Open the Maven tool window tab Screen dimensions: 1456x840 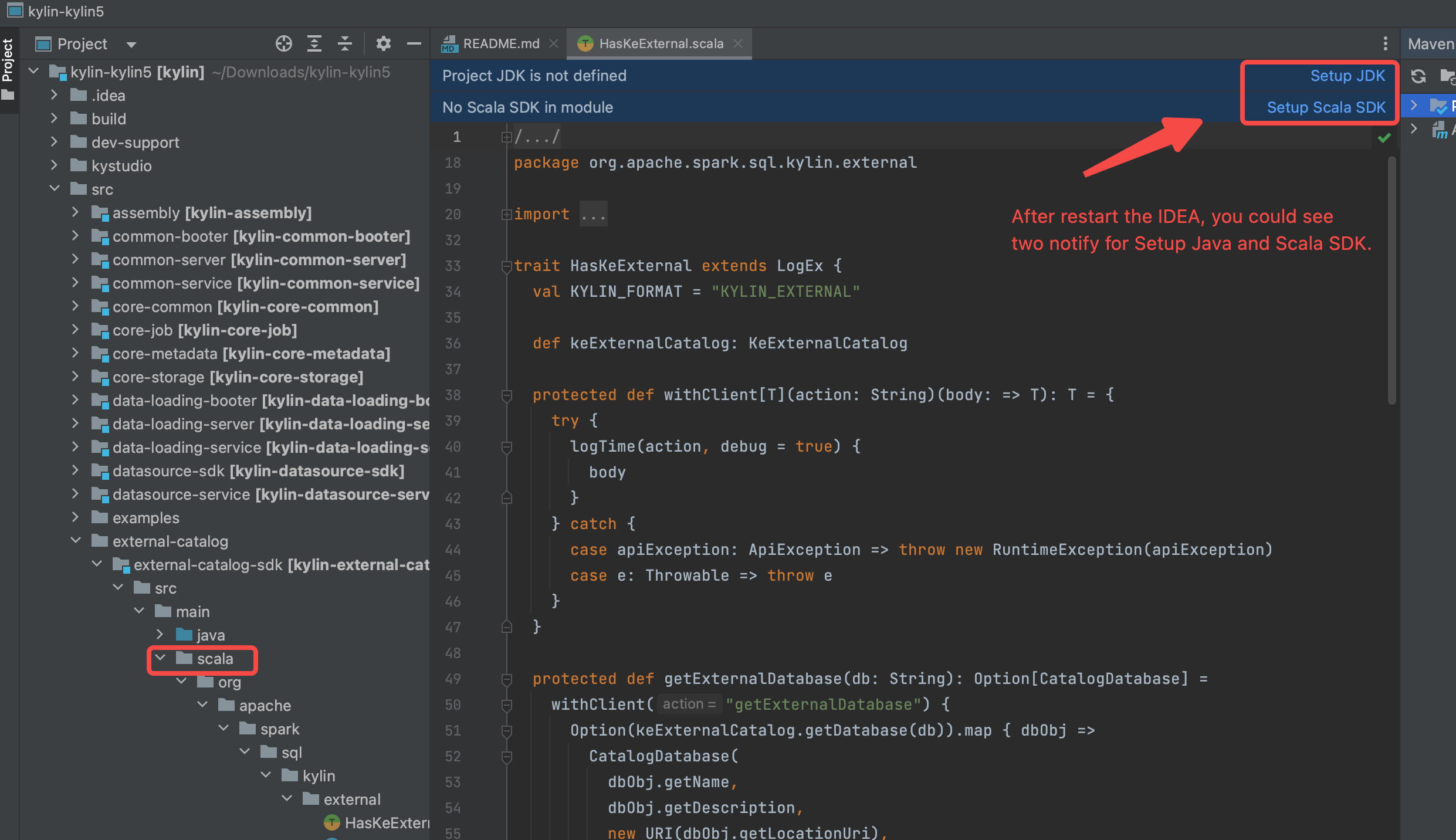1430,44
